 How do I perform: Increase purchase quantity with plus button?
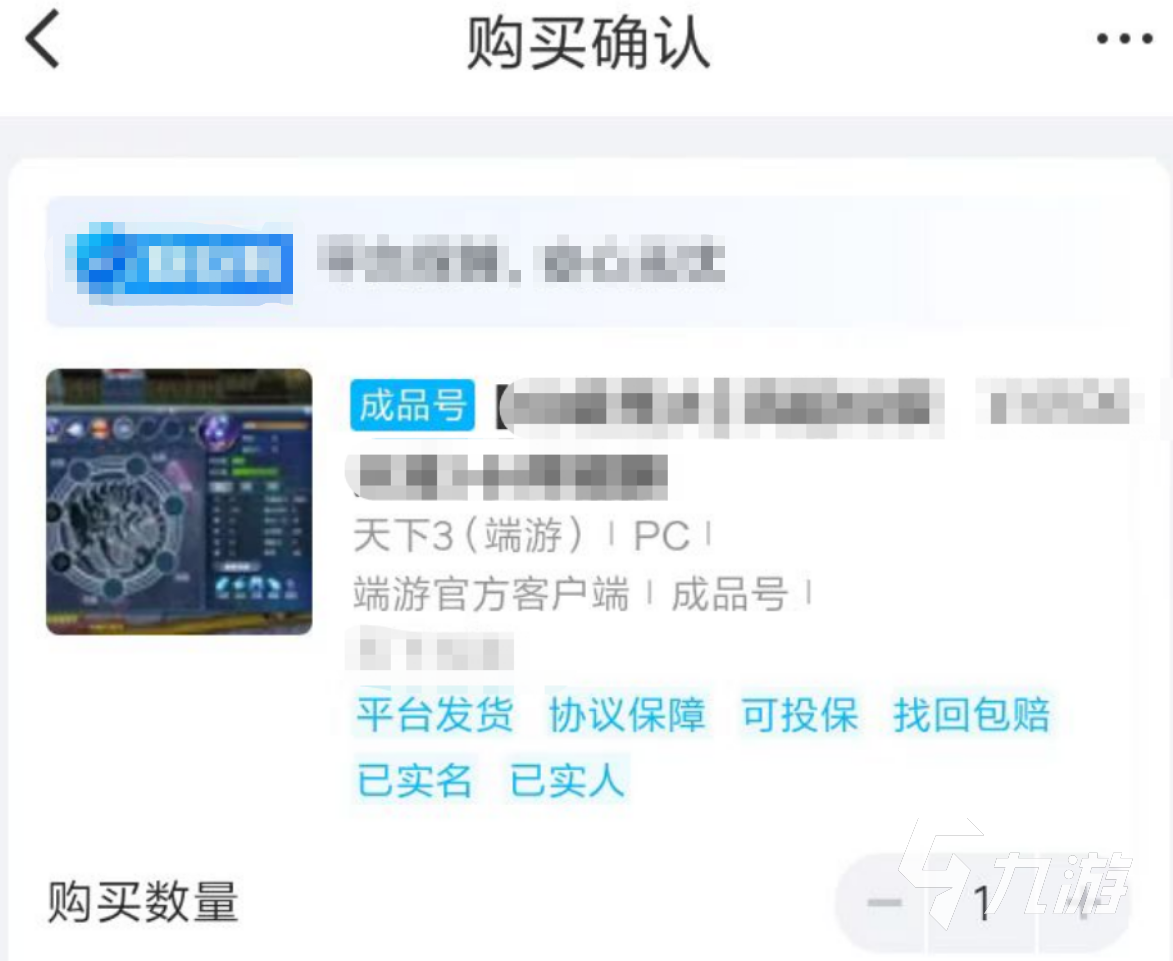(x=1085, y=903)
